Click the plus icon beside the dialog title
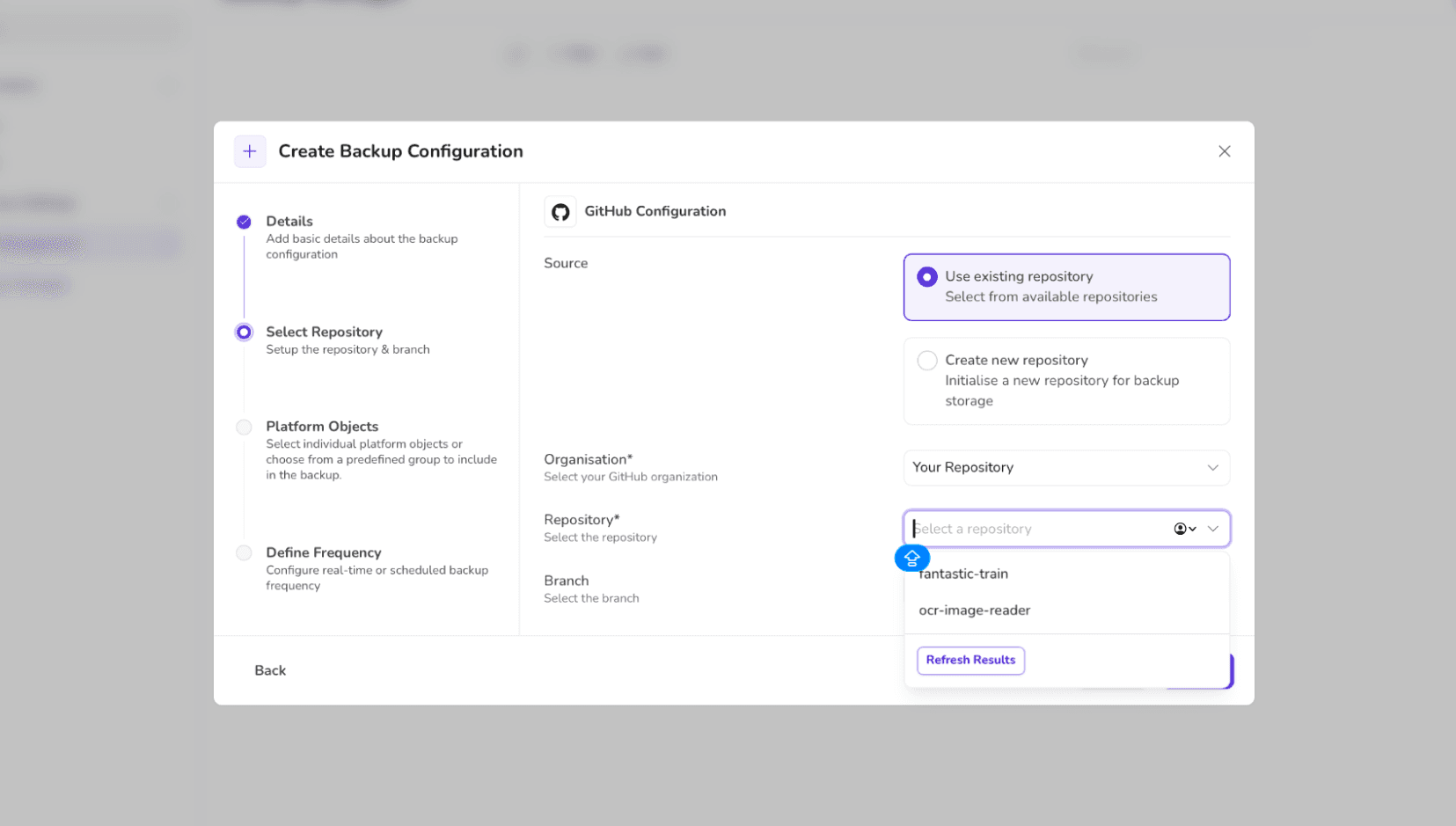Image resolution: width=1456 pixels, height=826 pixels. 250,151
